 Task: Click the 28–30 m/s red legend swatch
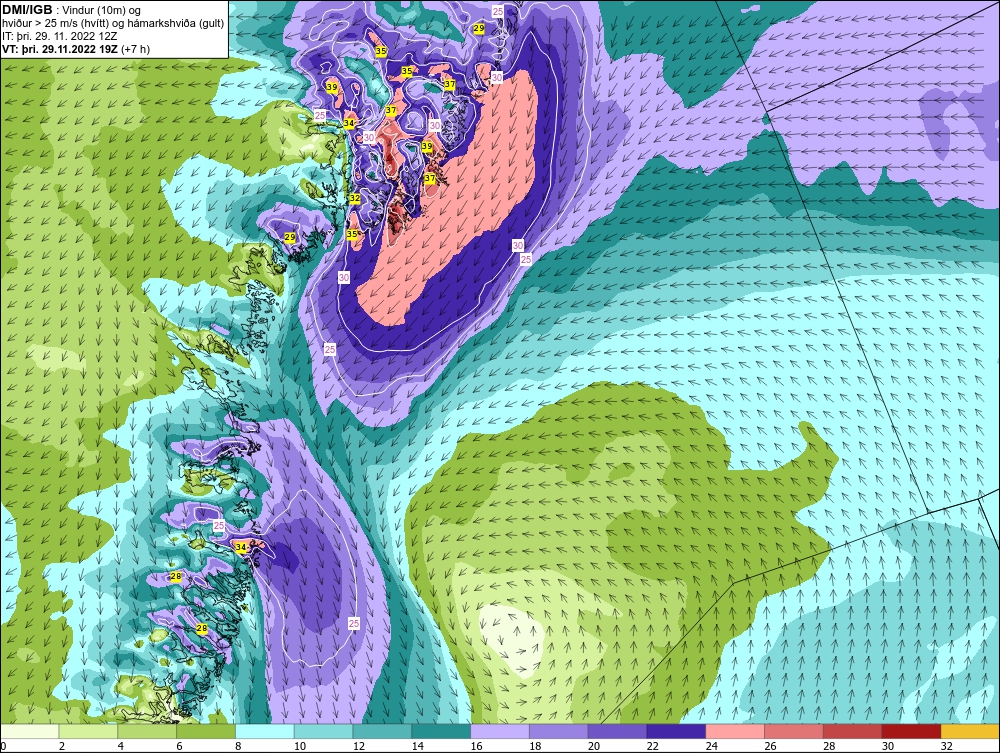click(x=853, y=731)
